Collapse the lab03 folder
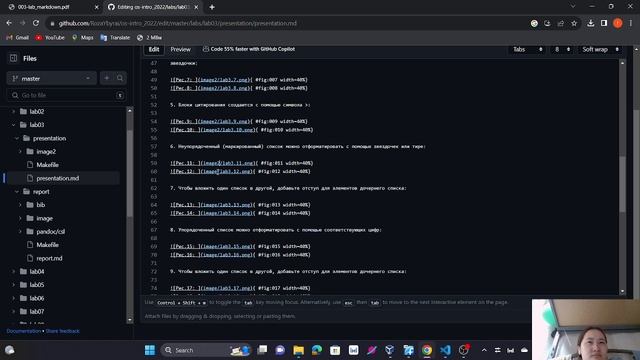The image size is (640, 360). pos(13,125)
